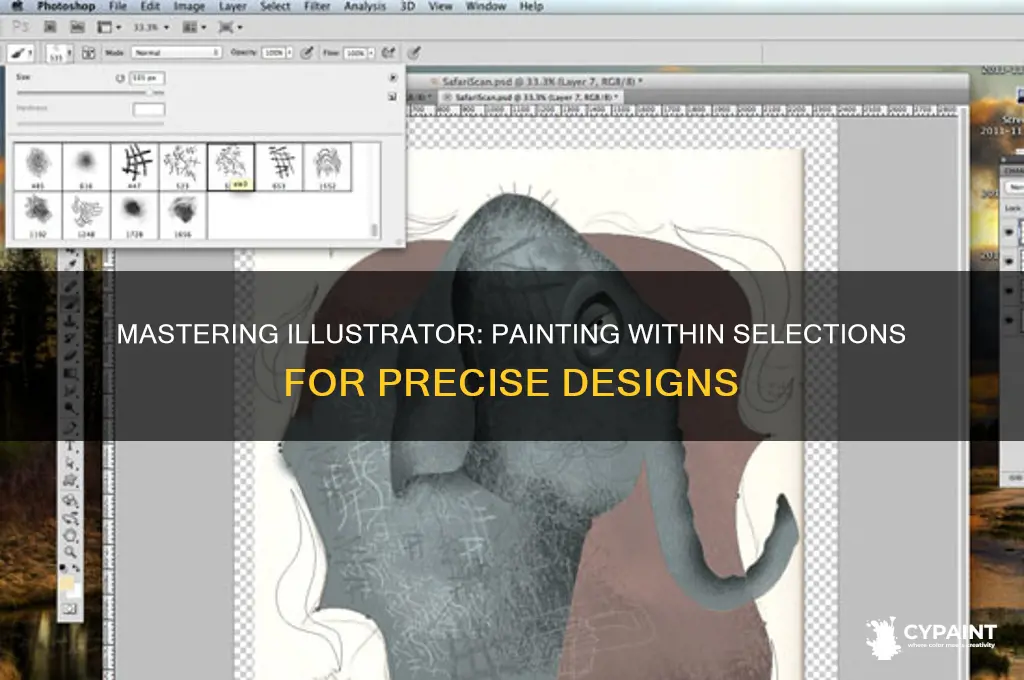Click the foreground color swatch
This screenshot has height=680, width=1024.
pyautogui.click(x=67, y=583)
